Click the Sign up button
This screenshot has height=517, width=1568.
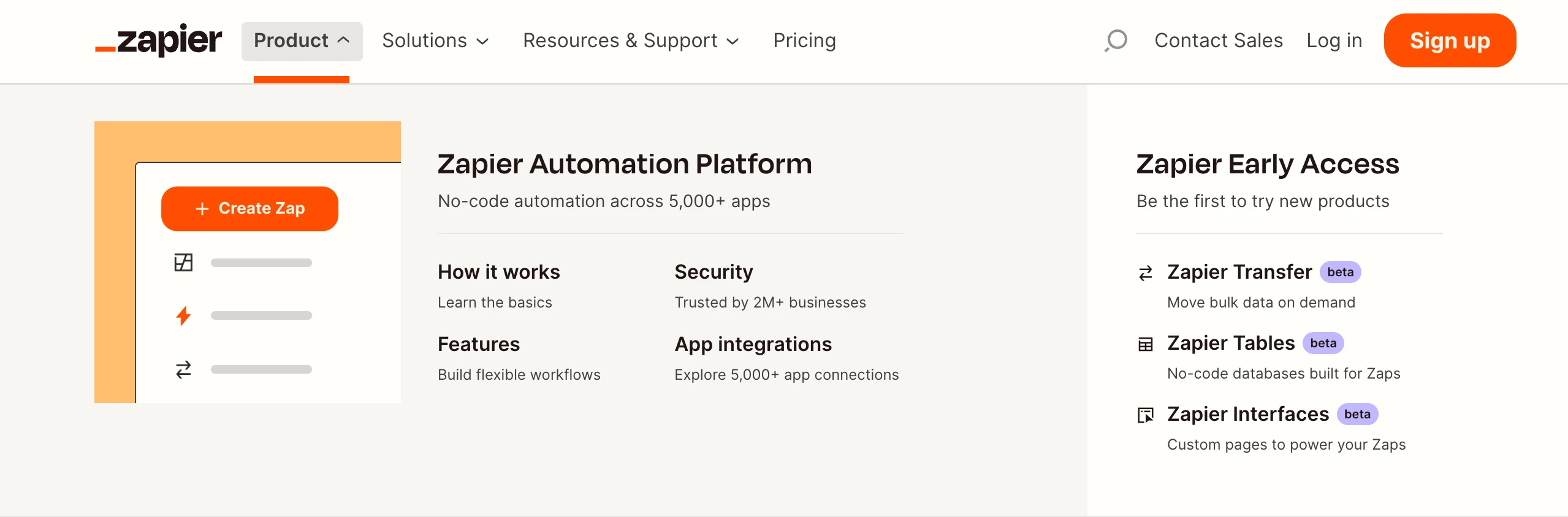click(1450, 40)
